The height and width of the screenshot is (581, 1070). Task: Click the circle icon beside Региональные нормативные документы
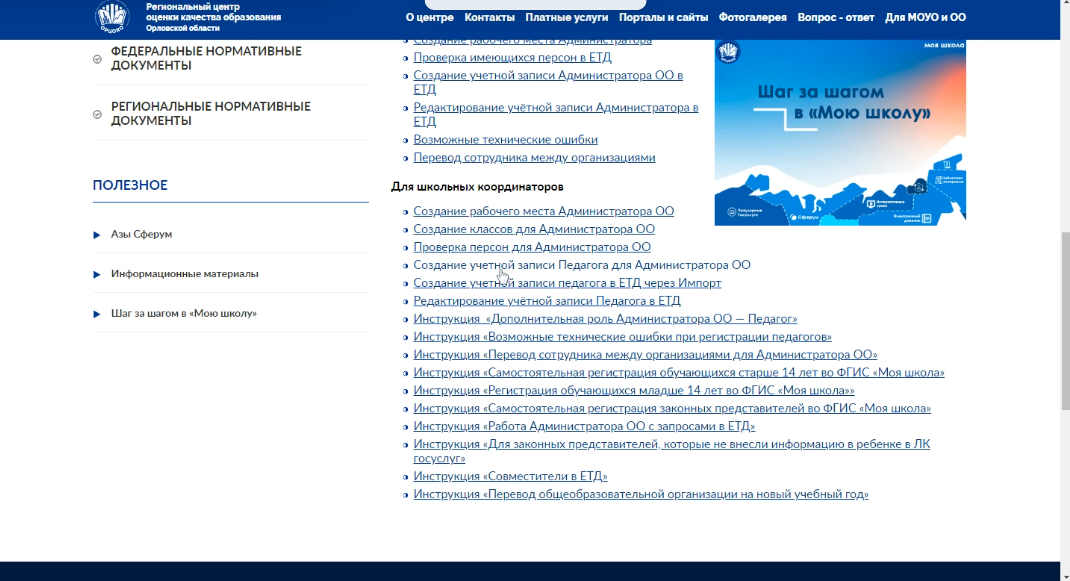pos(97,114)
